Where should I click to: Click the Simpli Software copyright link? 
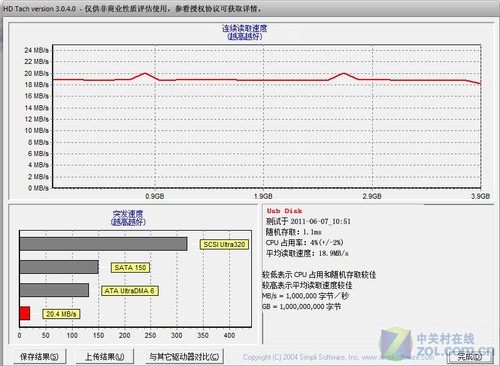(338, 357)
